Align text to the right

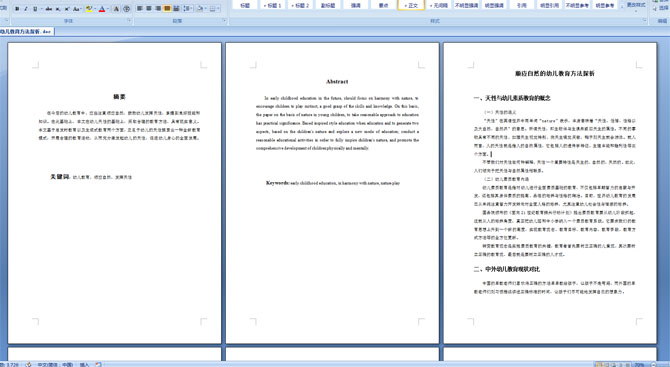coord(158,8)
